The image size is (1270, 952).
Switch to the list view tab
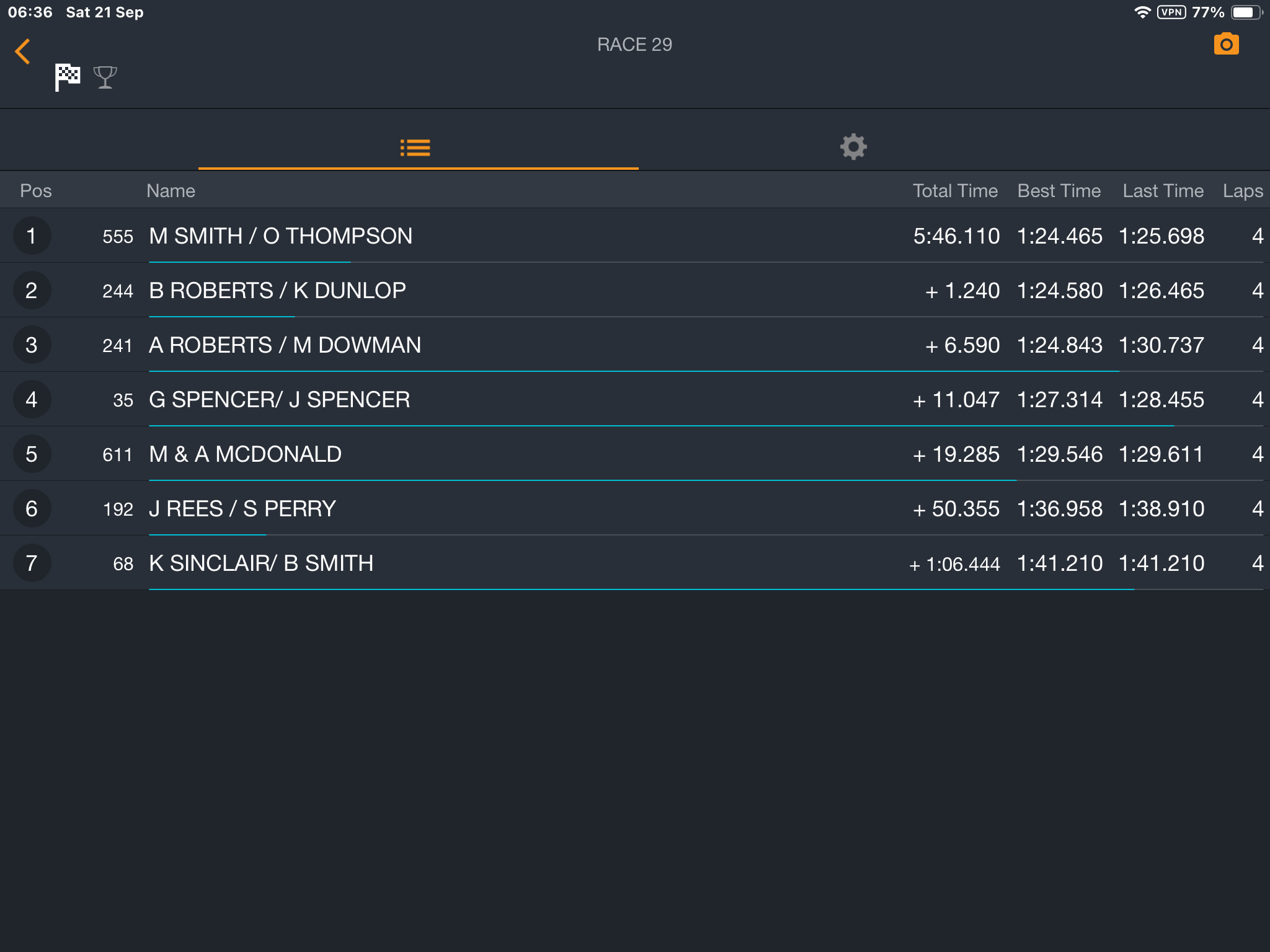(415, 148)
